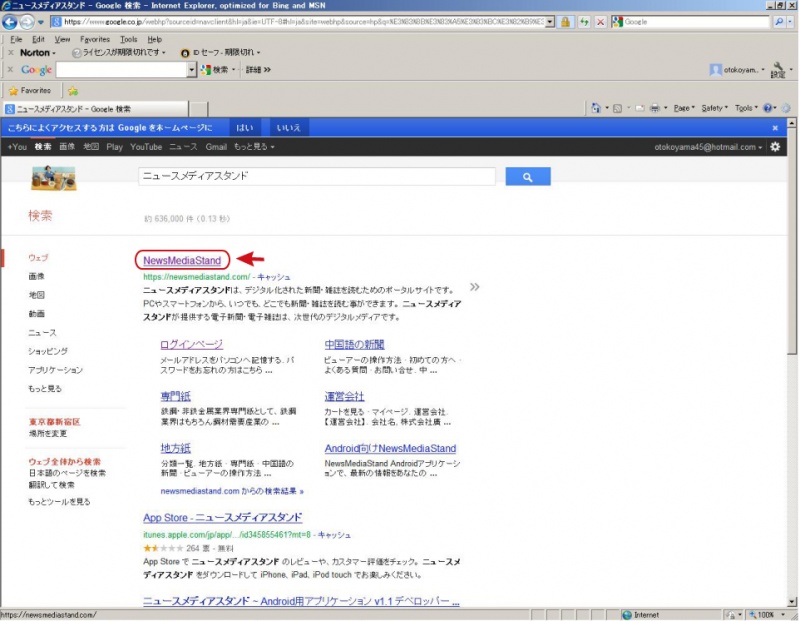
Task: Open the recent pages dropdown arrow
Action: coord(40,22)
